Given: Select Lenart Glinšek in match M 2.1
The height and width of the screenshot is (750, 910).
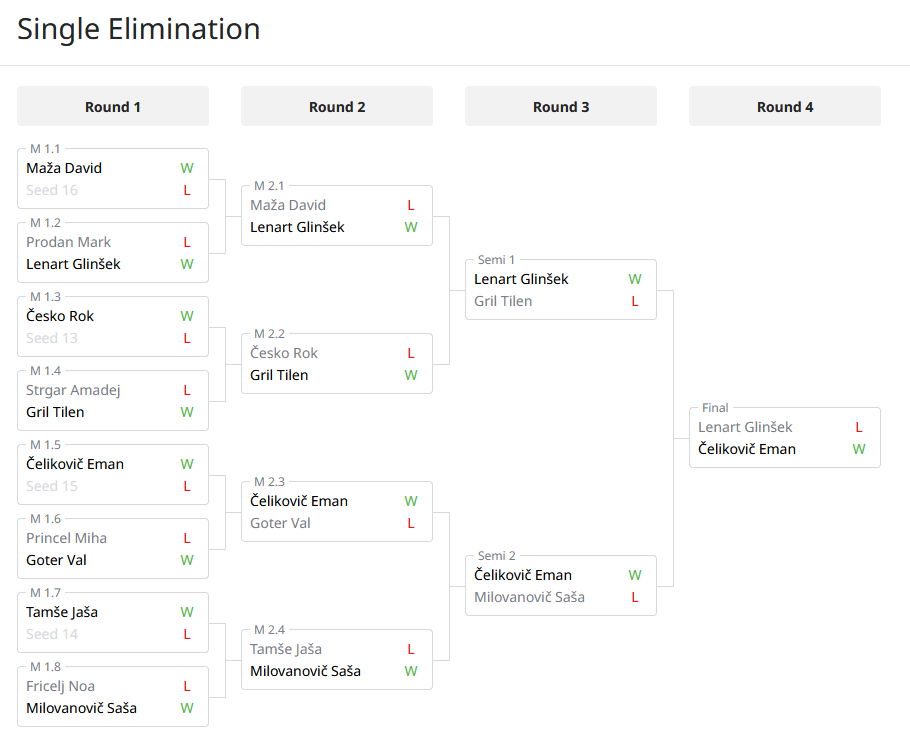Looking at the screenshot, I should (297, 227).
